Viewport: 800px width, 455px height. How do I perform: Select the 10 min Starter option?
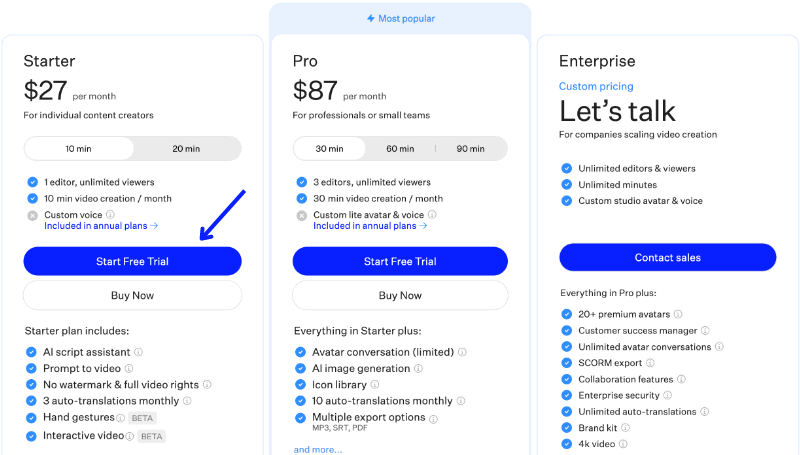click(x=78, y=149)
